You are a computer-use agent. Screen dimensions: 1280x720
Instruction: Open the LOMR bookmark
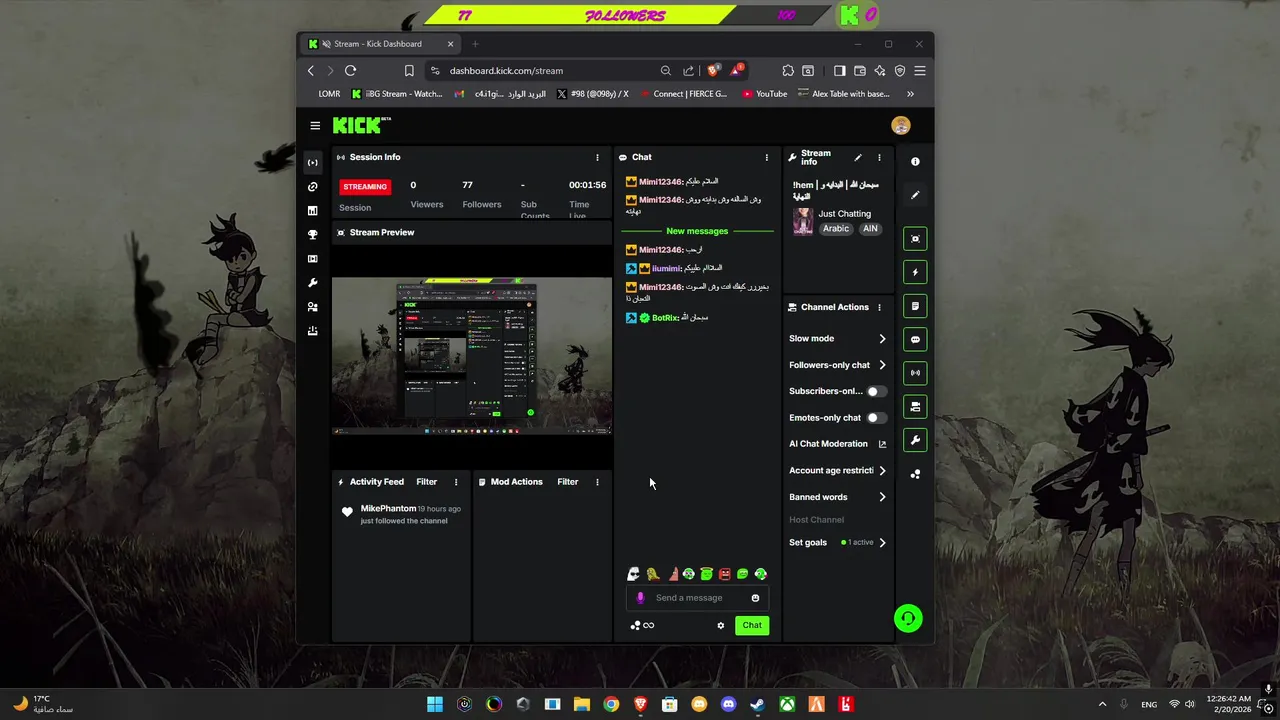(329, 94)
